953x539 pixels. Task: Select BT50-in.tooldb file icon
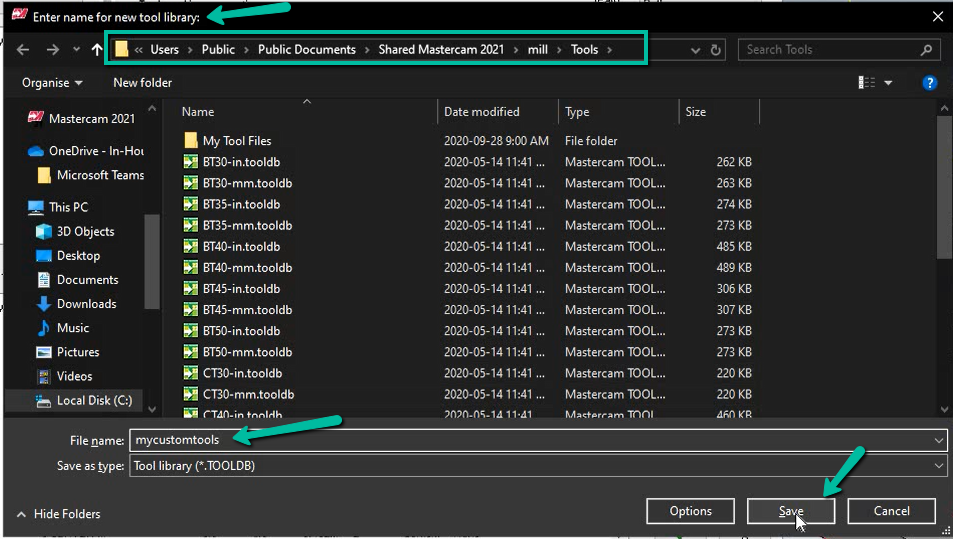point(191,331)
